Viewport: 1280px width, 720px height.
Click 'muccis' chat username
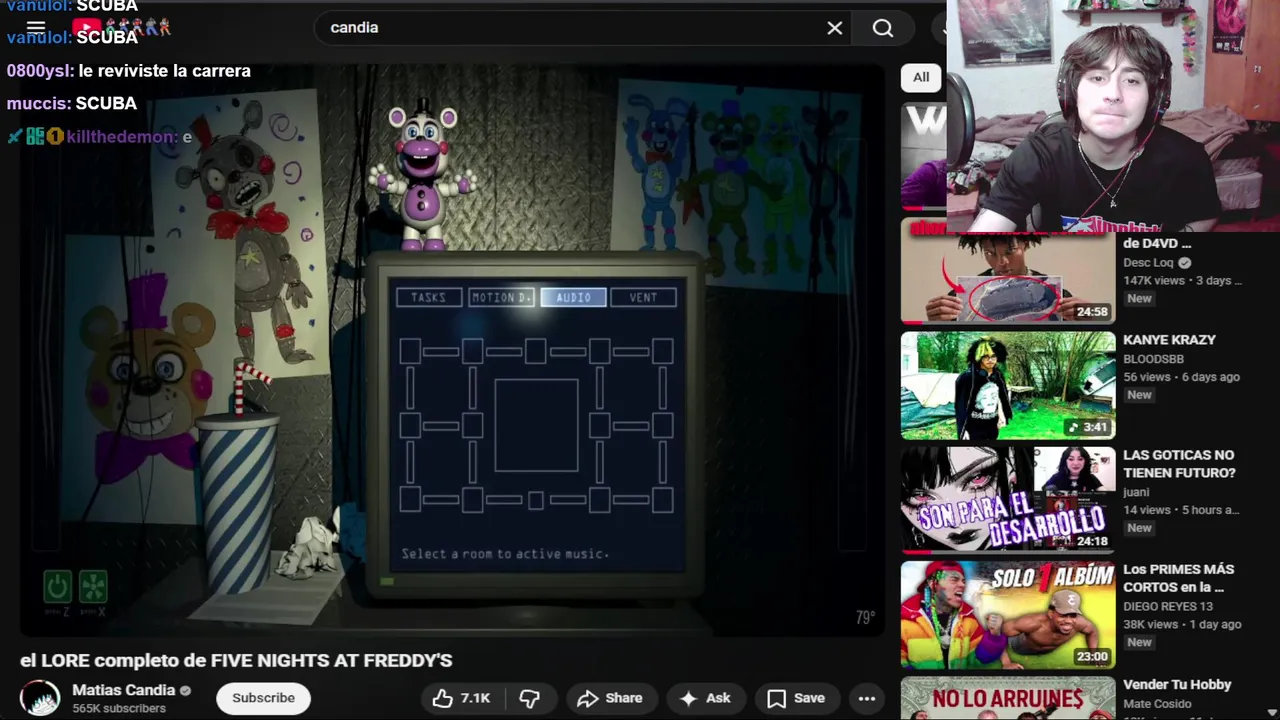point(37,104)
